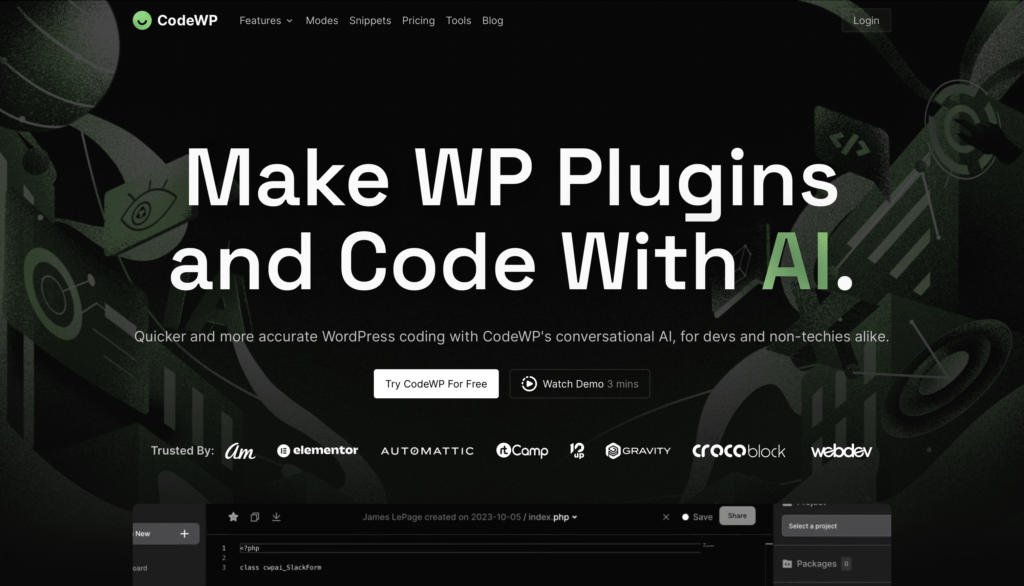Click the Elementor logo
1024x586 pixels.
coord(317,451)
